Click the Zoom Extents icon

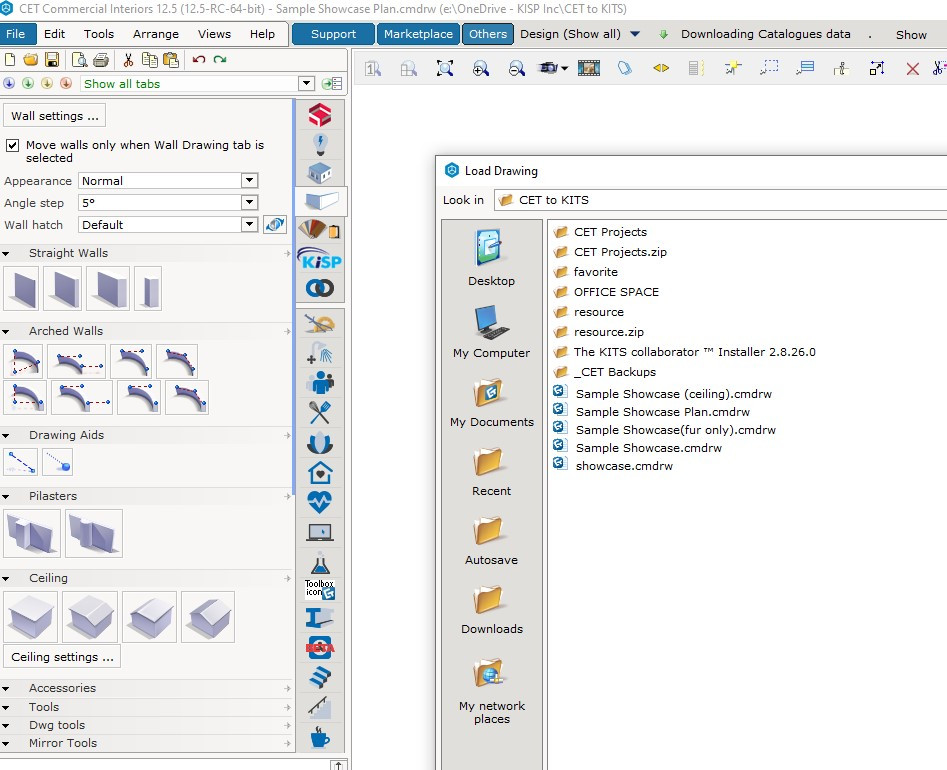[445, 68]
